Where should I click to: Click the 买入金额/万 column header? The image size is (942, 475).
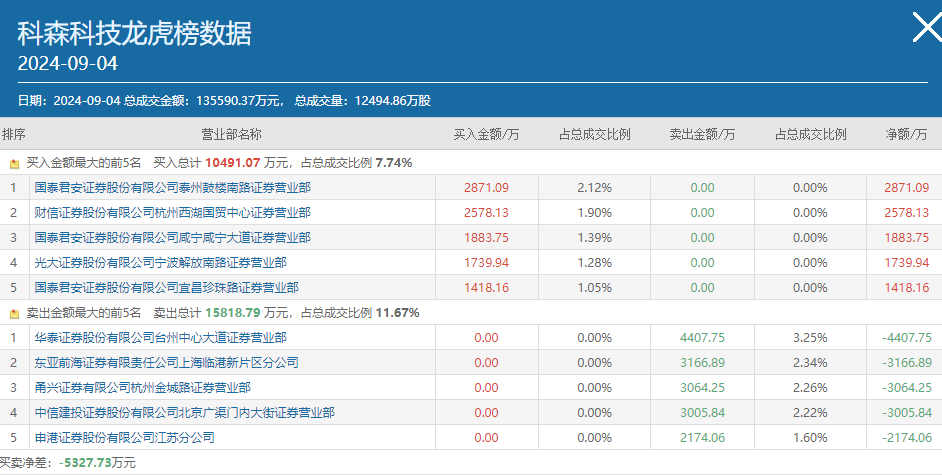(x=486, y=134)
